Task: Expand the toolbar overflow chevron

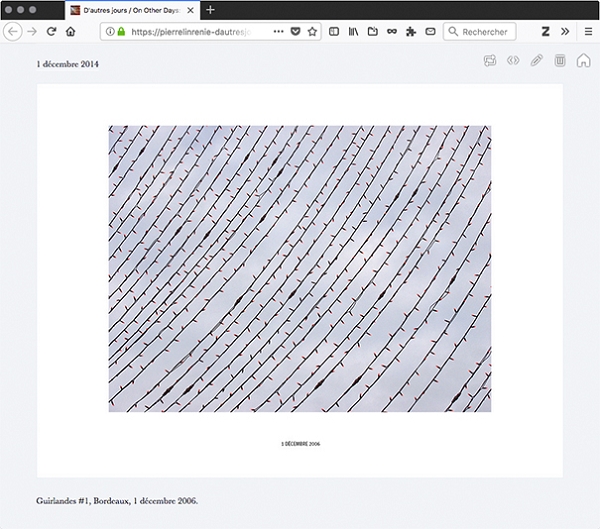Action: [x=565, y=32]
